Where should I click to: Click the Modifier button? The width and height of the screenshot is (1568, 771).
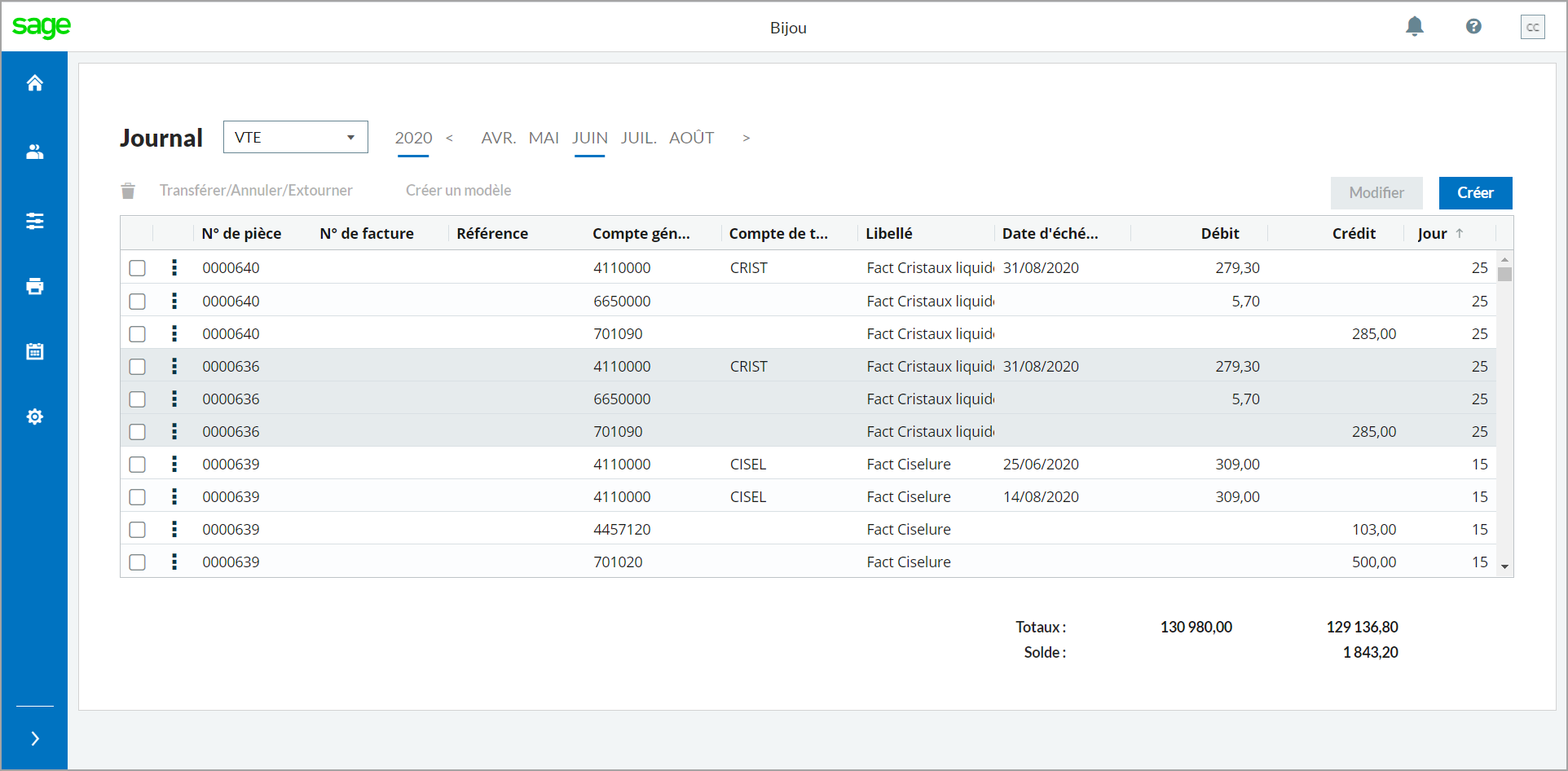tap(1376, 193)
